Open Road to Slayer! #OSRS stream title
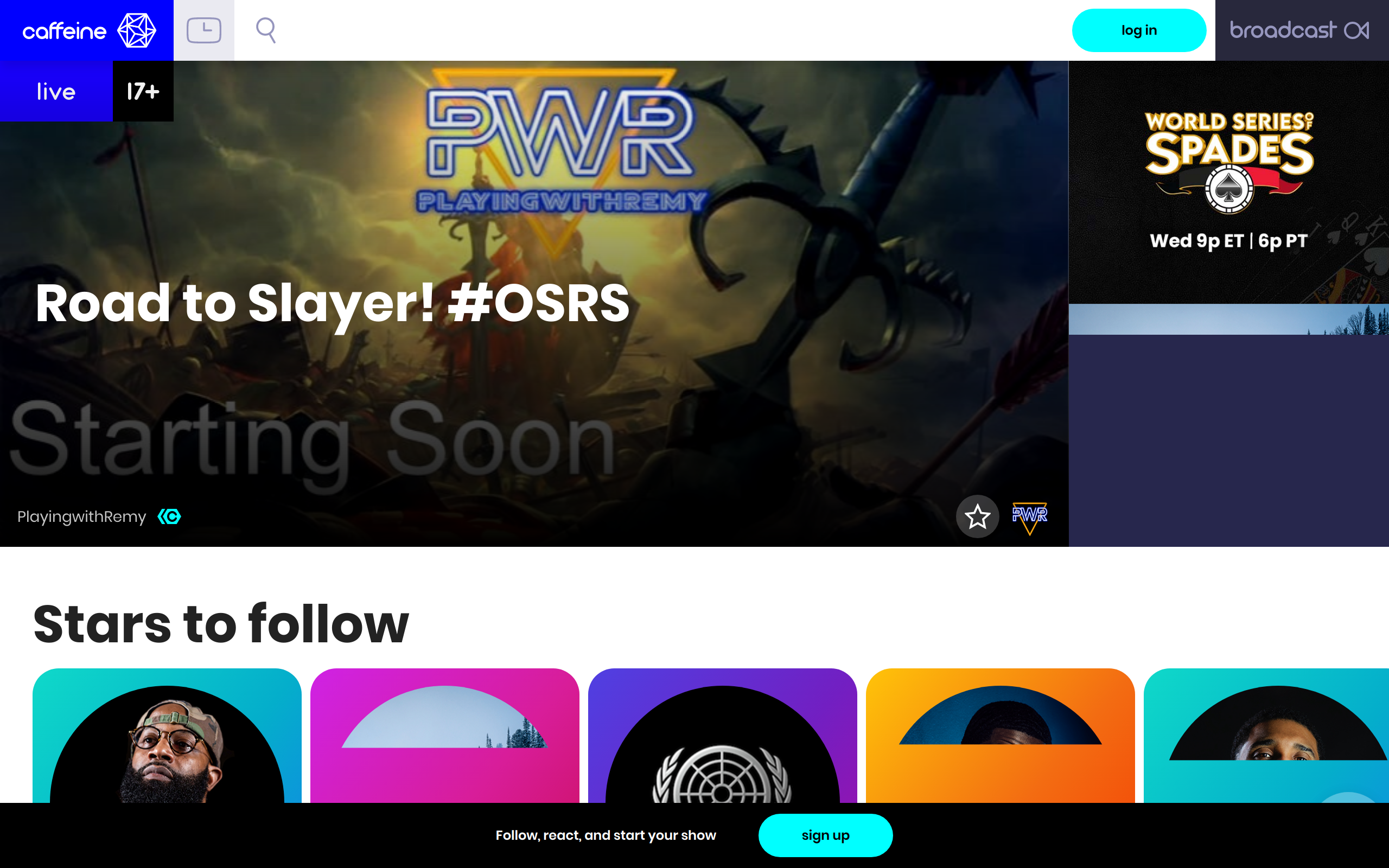Viewport: 1389px width, 868px height. tap(332, 304)
